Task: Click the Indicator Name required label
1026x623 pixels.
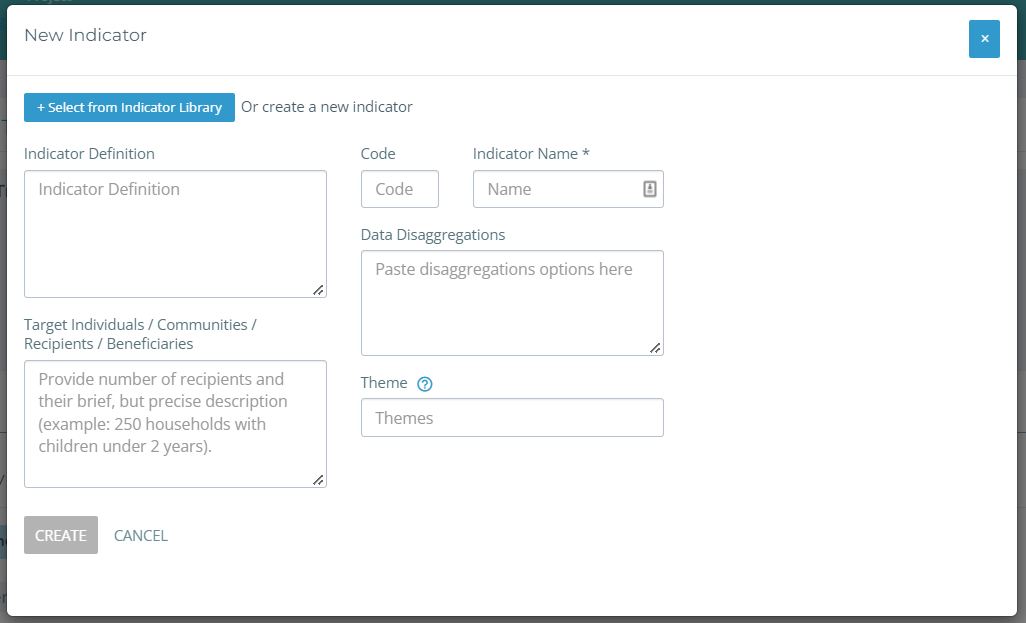Action: pyautogui.click(x=530, y=153)
